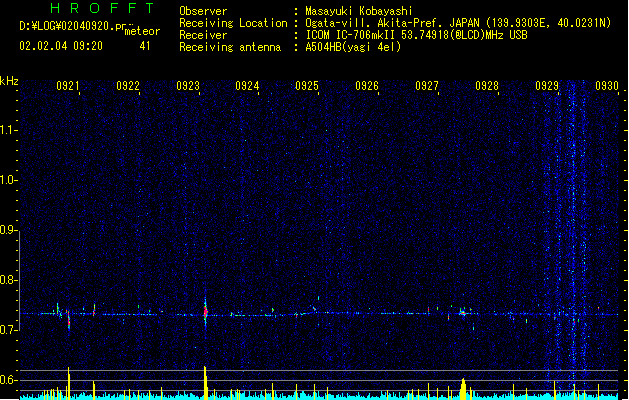Click the date stamp 02.02.04 09:20
This screenshot has width=629, height=400.
[x=61, y=46]
